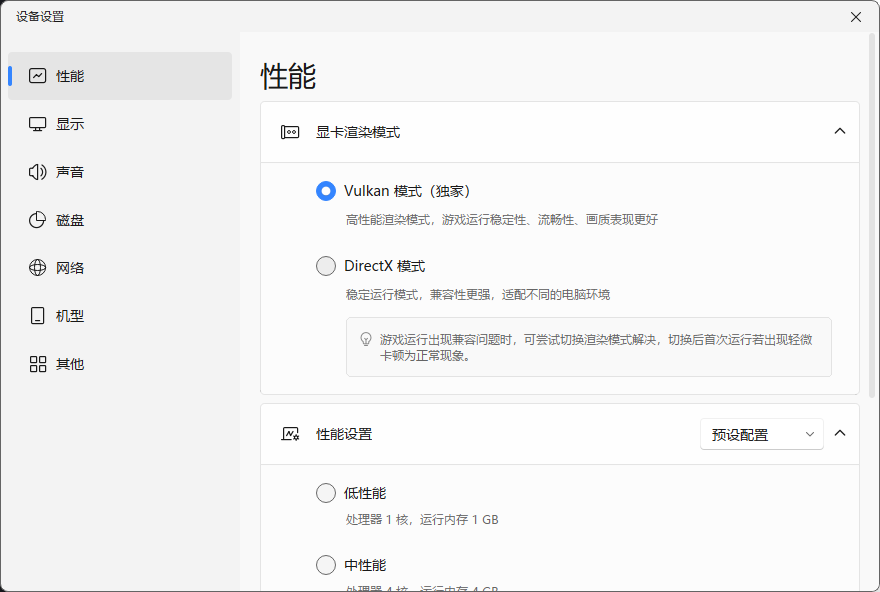Click the 其他 other settings icon
This screenshot has width=880, height=592.
[x=35, y=364]
